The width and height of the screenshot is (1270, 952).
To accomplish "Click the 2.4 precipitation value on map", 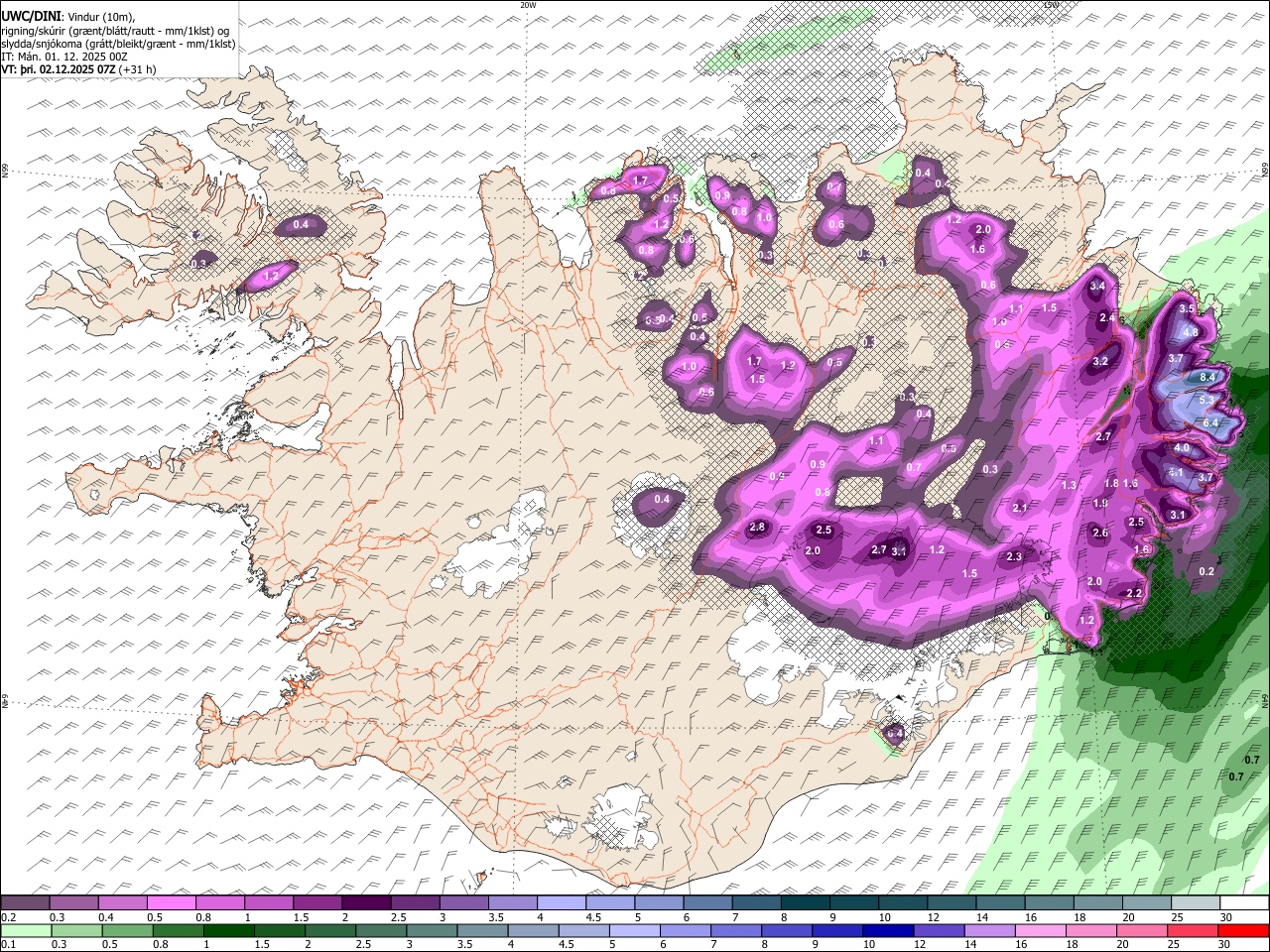I will [x=1107, y=318].
